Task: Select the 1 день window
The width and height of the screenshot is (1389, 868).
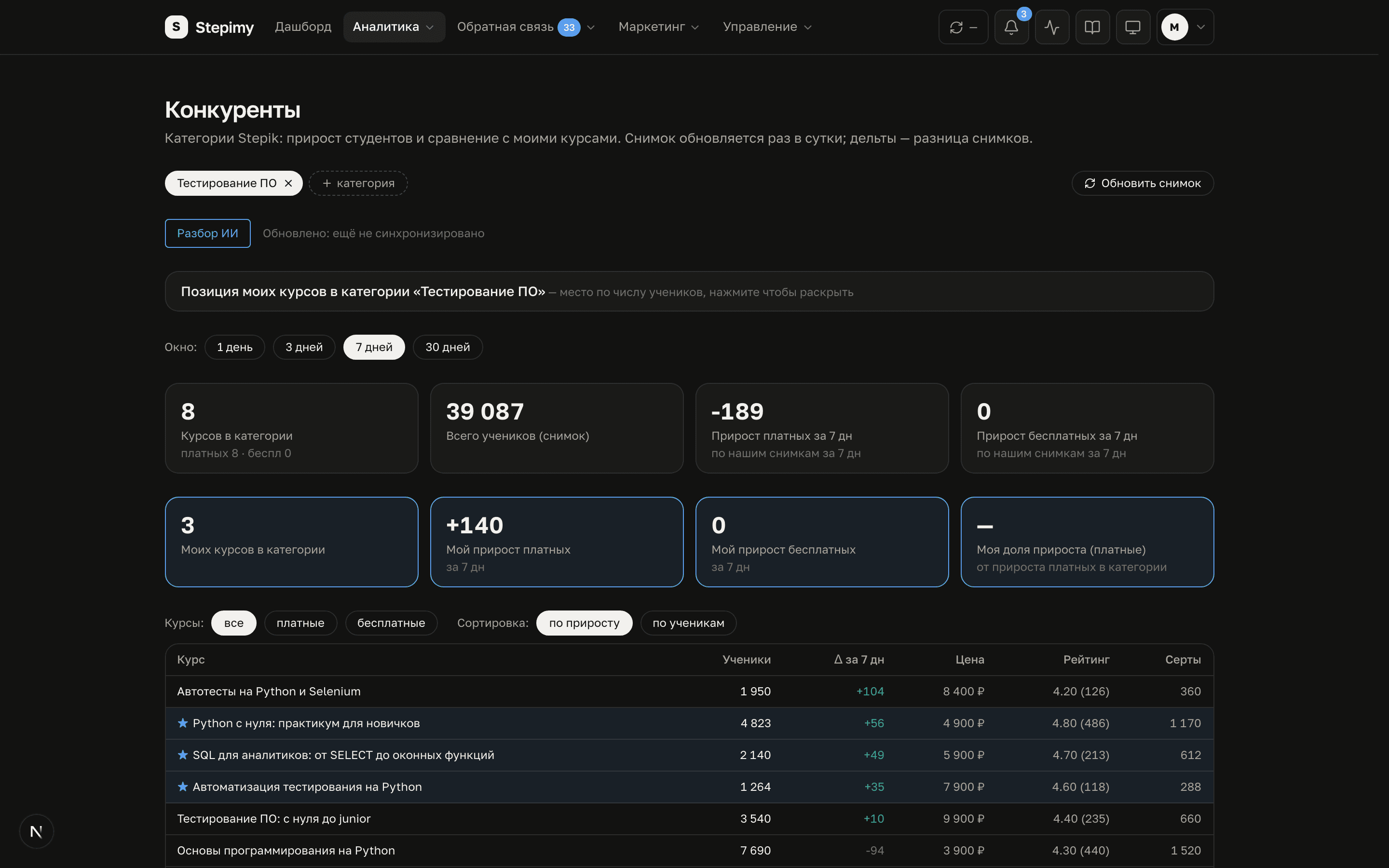Action: pos(235,347)
